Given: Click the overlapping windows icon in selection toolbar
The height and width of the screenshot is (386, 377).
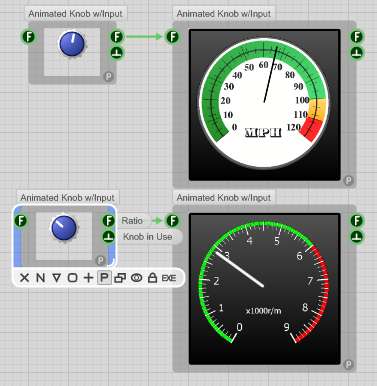Looking at the screenshot, I should pos(120,278).
